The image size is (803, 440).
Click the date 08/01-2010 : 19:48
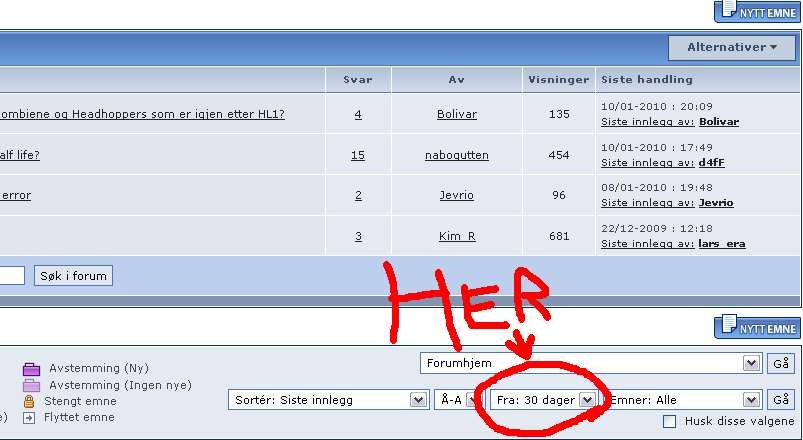657,187
